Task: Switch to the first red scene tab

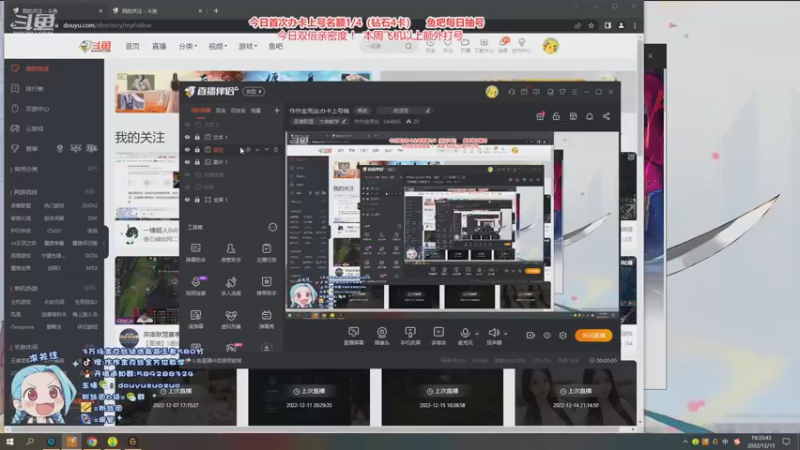Action: (201, 110)
